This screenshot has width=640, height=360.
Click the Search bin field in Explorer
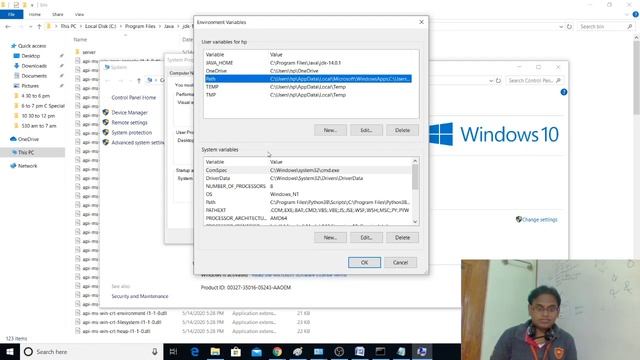point(605,27)
